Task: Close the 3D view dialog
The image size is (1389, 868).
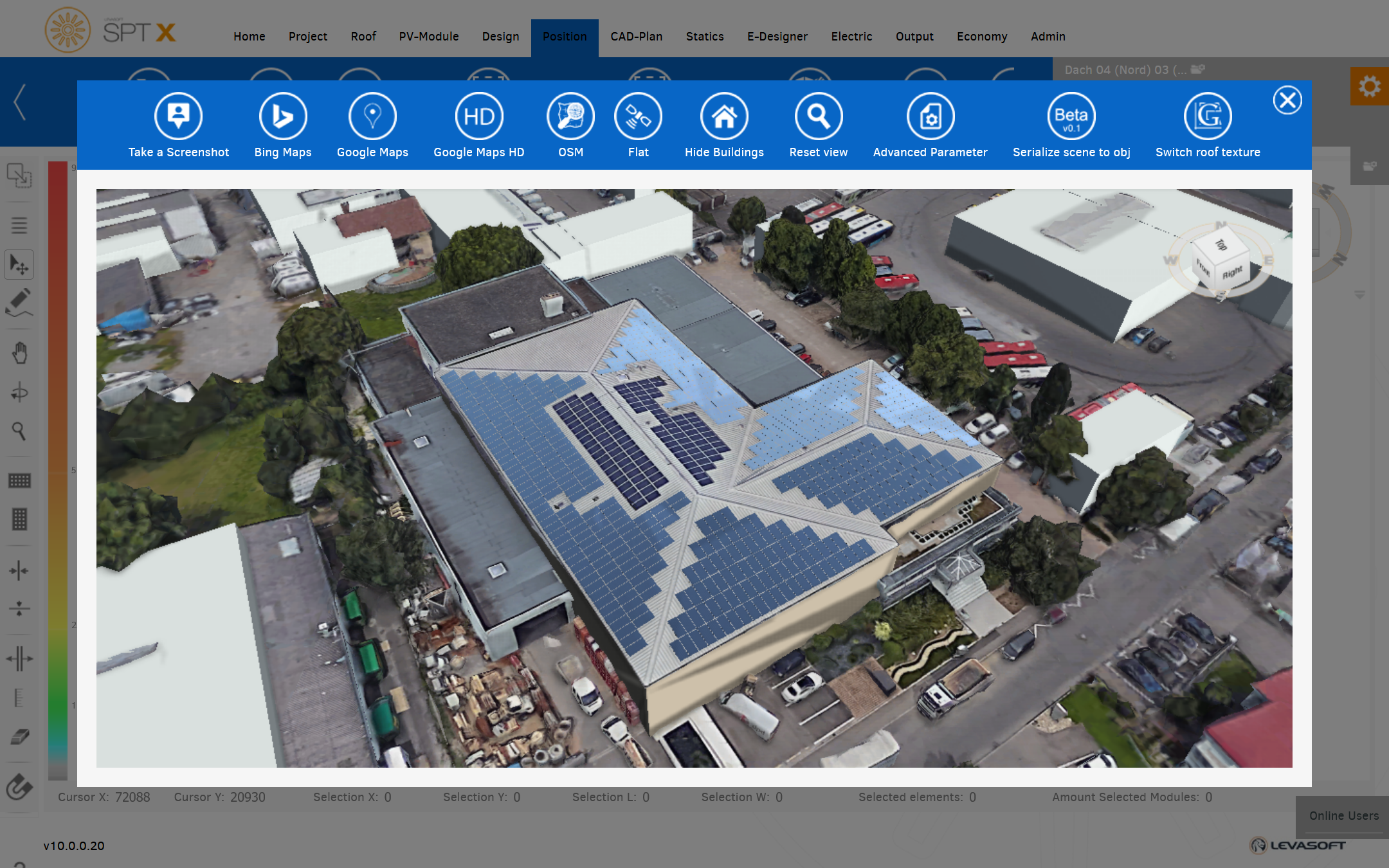Action: (x=1287, y=100)
